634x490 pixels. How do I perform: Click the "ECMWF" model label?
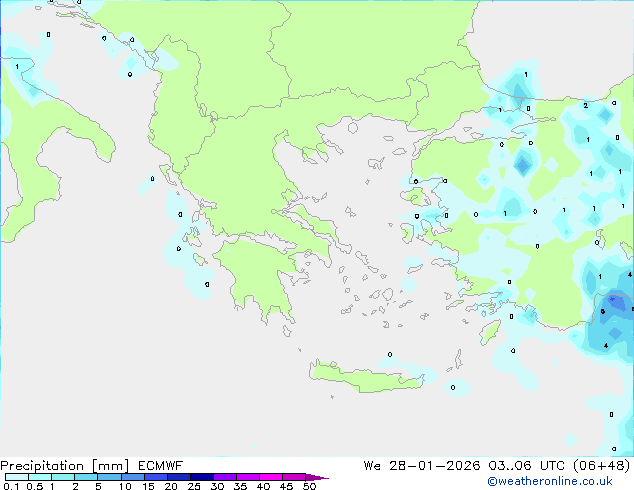point(161,466)
